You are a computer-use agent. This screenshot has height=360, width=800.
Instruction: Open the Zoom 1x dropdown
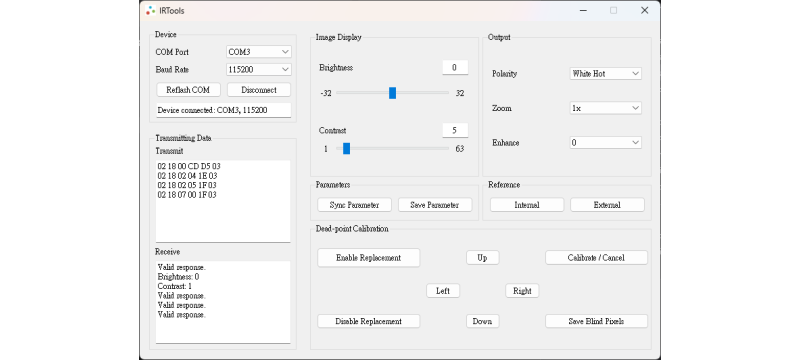coord(606,109)
